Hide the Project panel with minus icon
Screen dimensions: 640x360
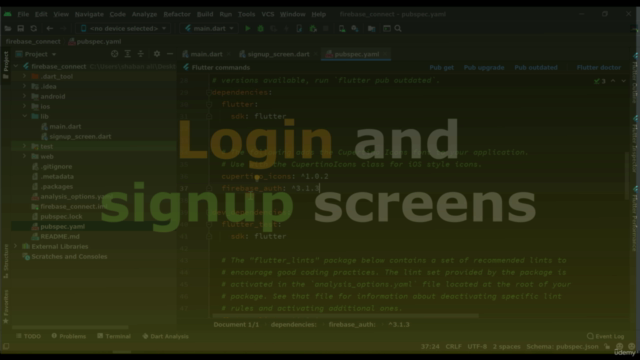tap(170, 54)
